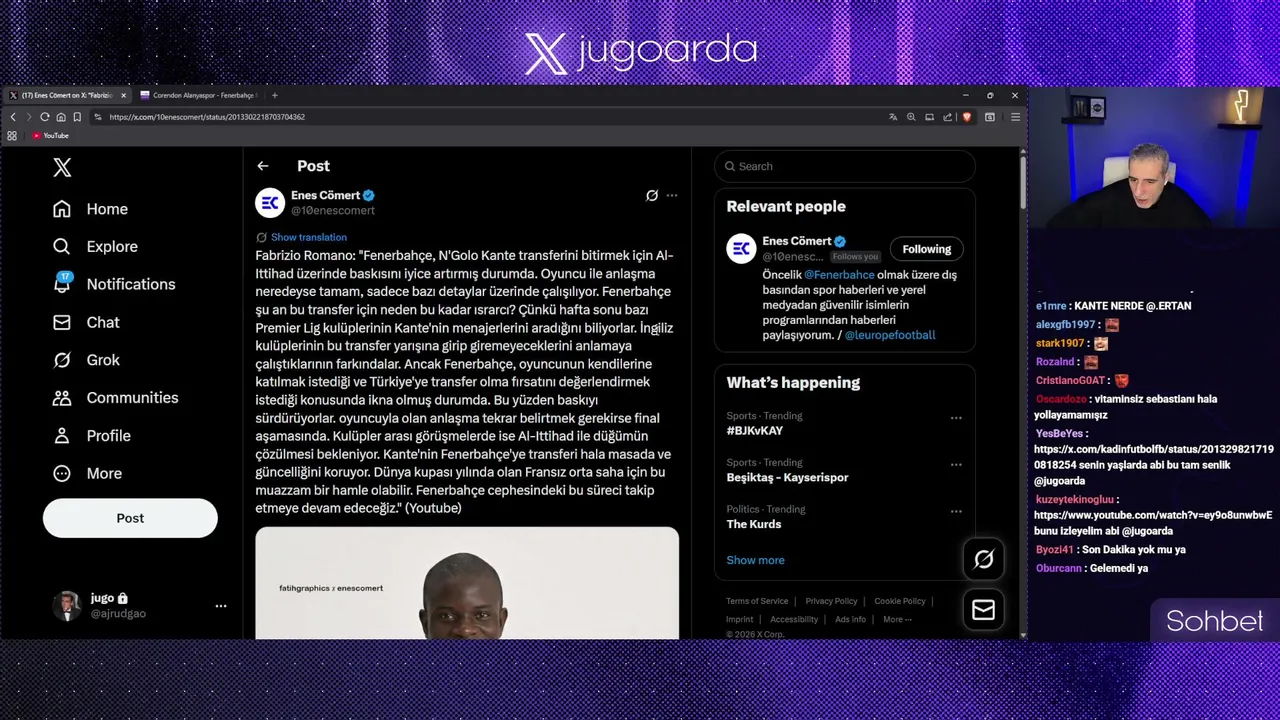Open Notifications with the 17 badge
Image resolution: width=1280 pixels, height=720 pixels.
[x=114, y=284]
